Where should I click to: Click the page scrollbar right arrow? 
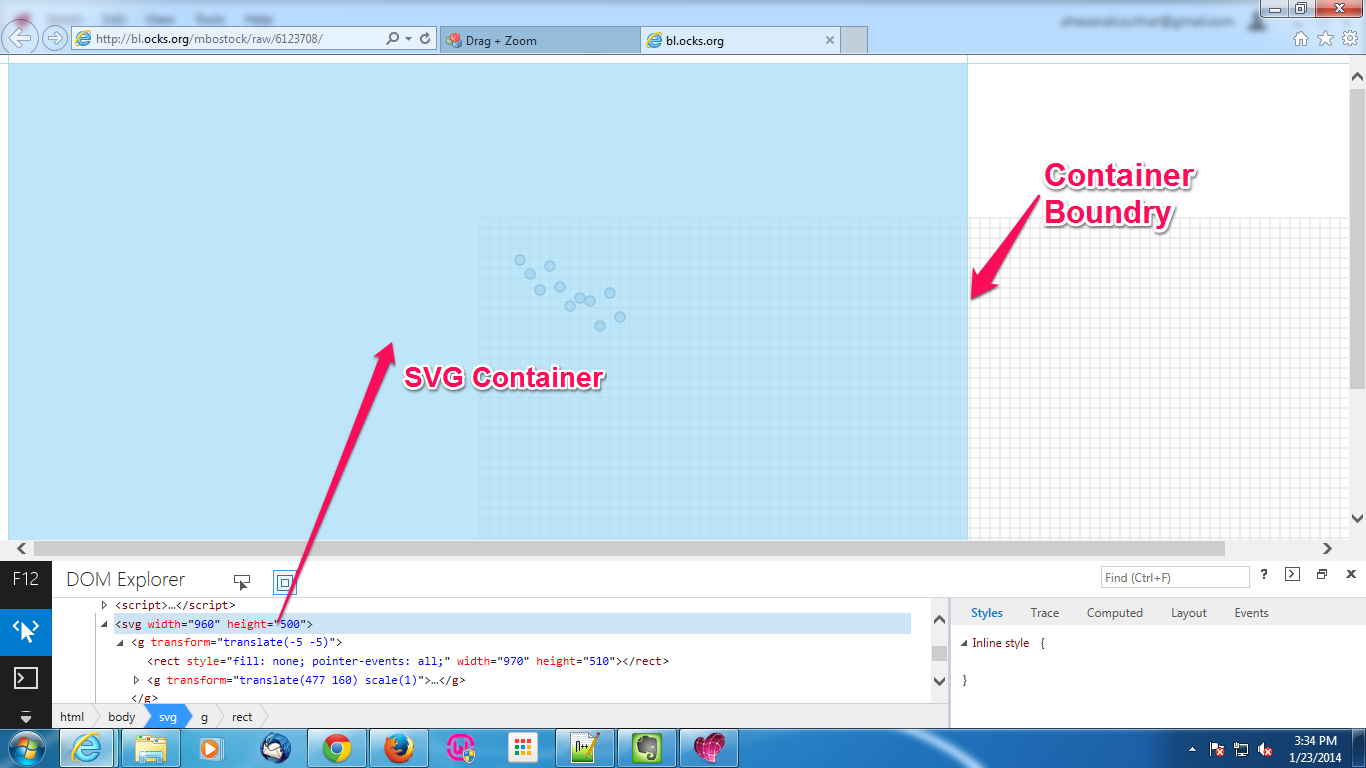click(1328, 548)
